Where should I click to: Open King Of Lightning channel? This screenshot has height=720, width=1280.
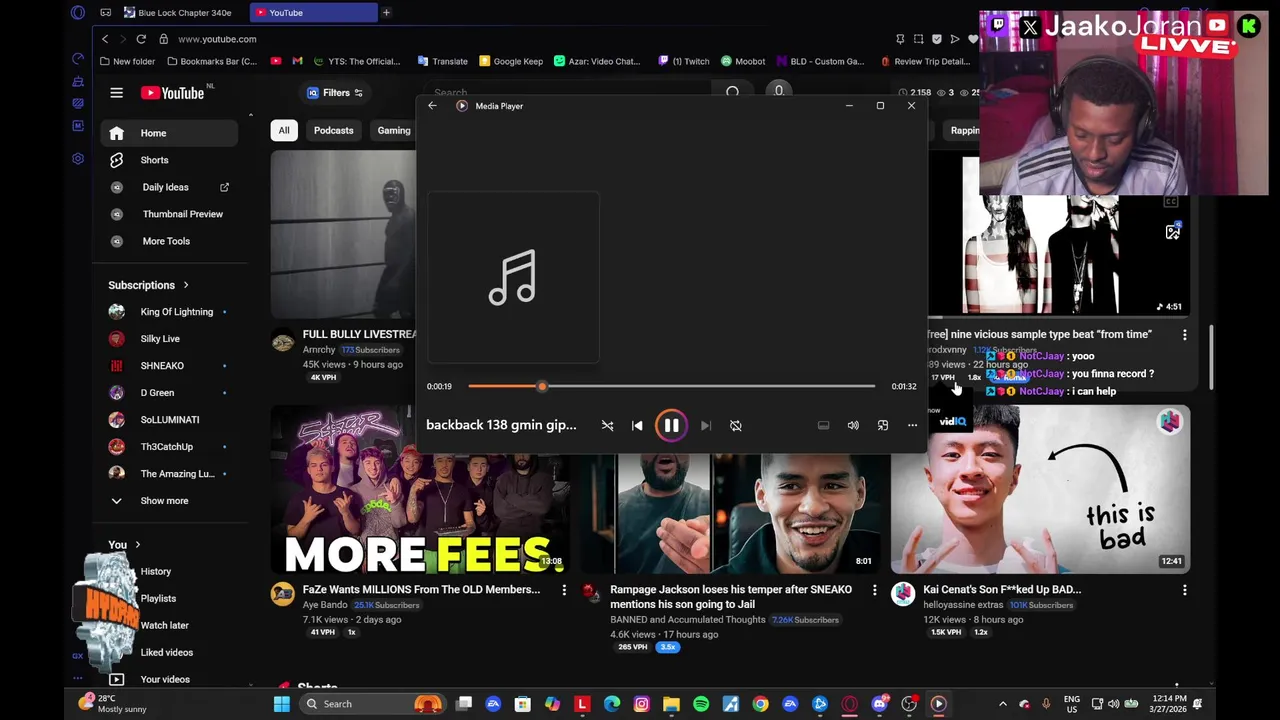(170, 312)
